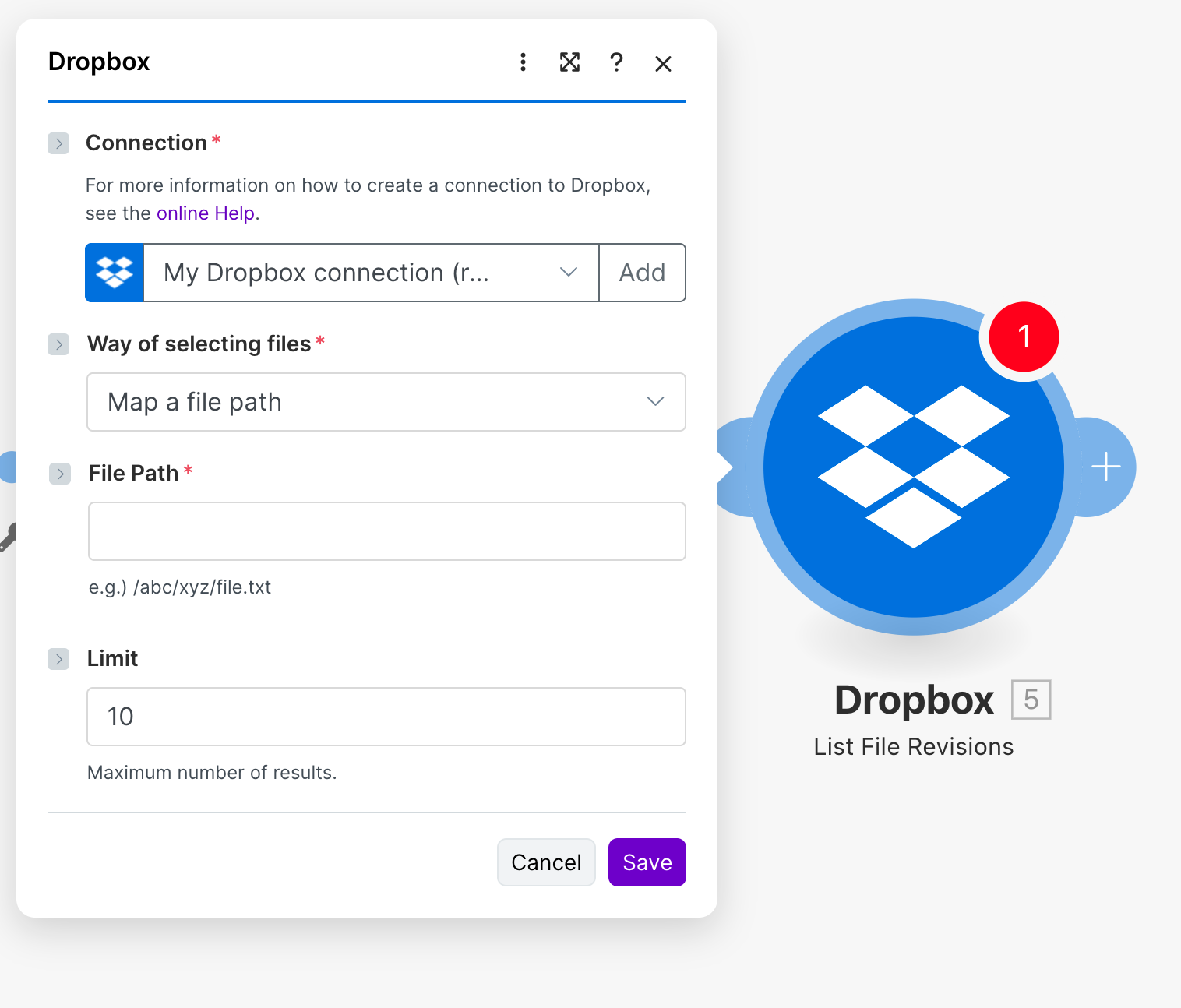Open help with the question mark icon

click(616, 62)
